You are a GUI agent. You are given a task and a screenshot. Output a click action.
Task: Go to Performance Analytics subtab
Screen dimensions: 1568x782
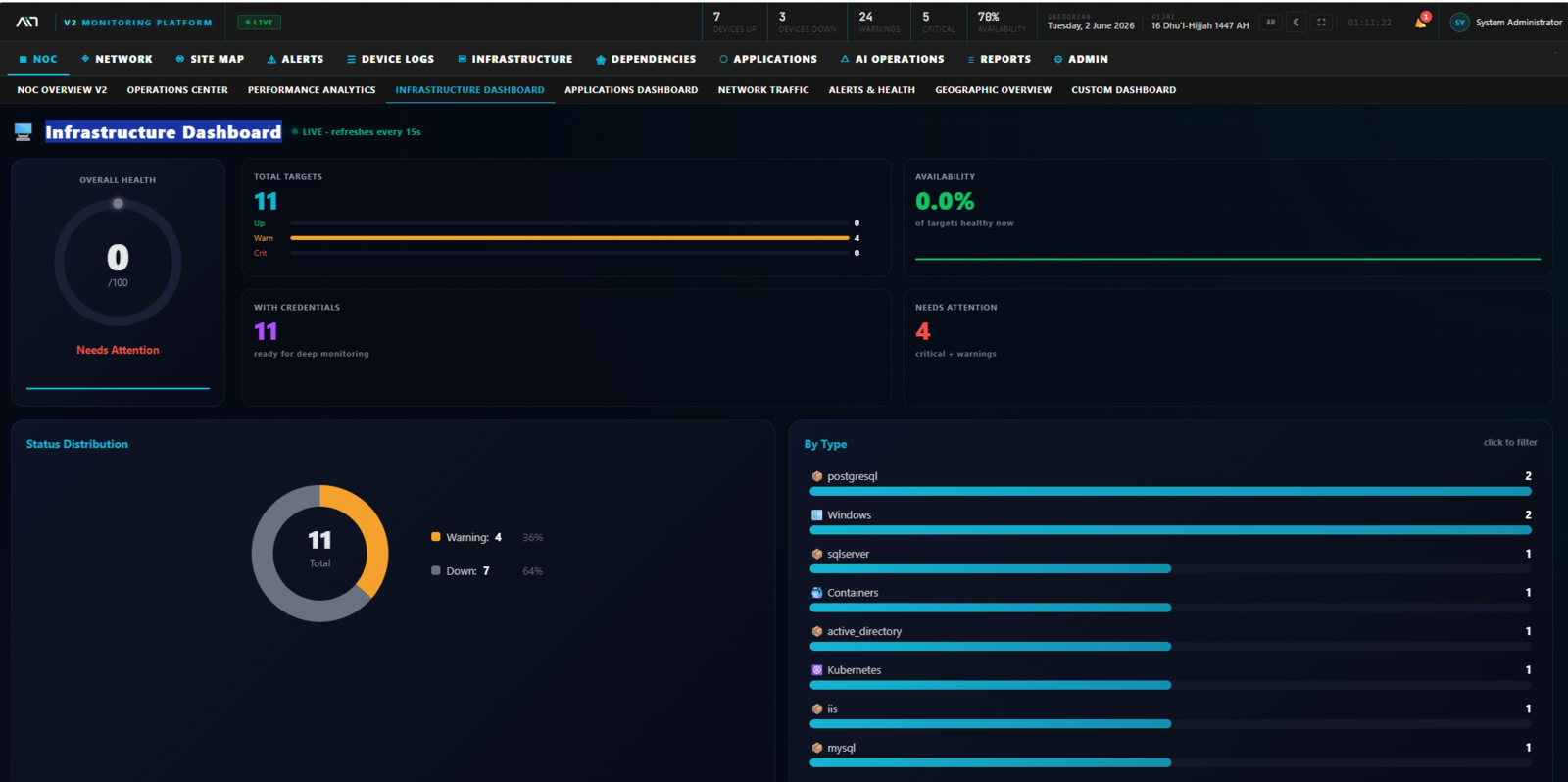point(312,90)
